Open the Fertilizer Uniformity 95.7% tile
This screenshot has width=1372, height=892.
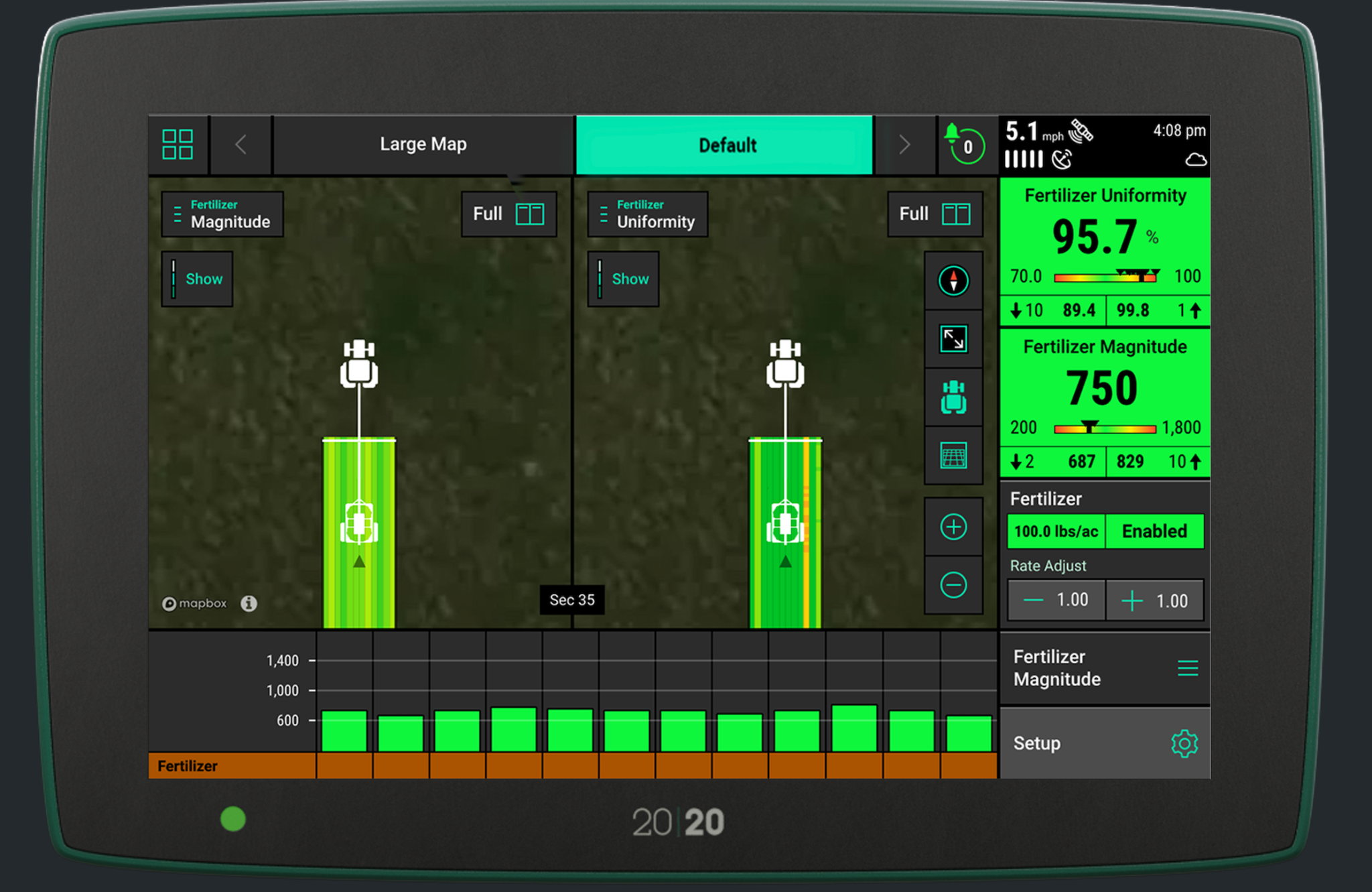click(1105, 252)
